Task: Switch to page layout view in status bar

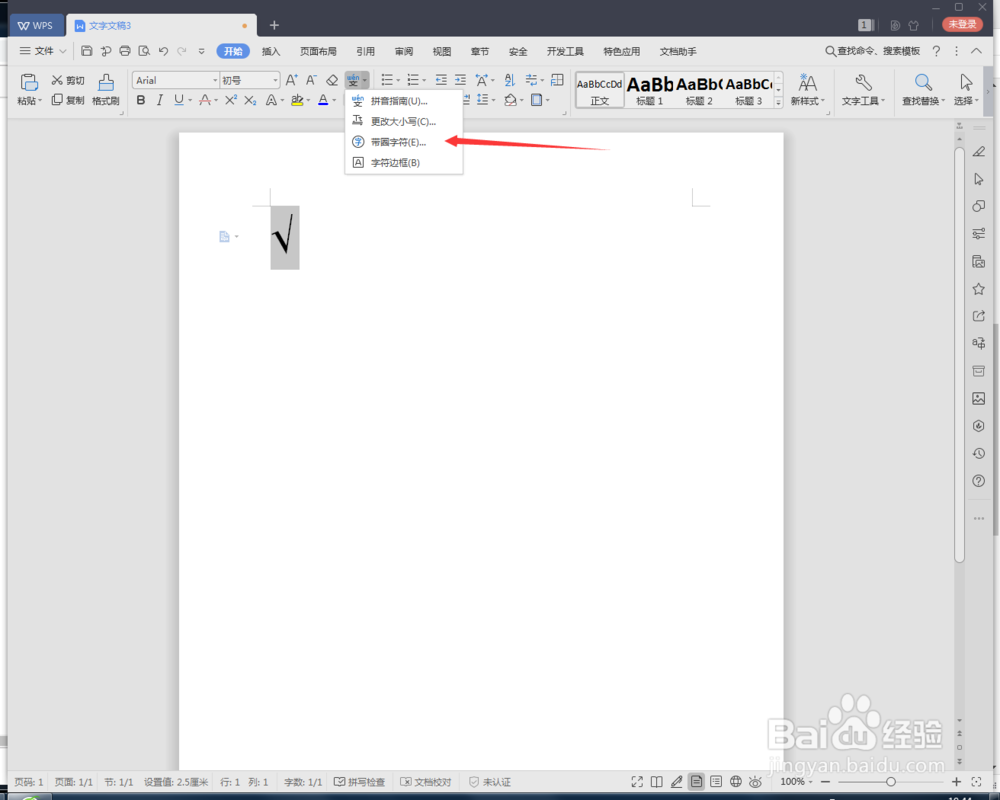Action: click(x=696, y=782)
